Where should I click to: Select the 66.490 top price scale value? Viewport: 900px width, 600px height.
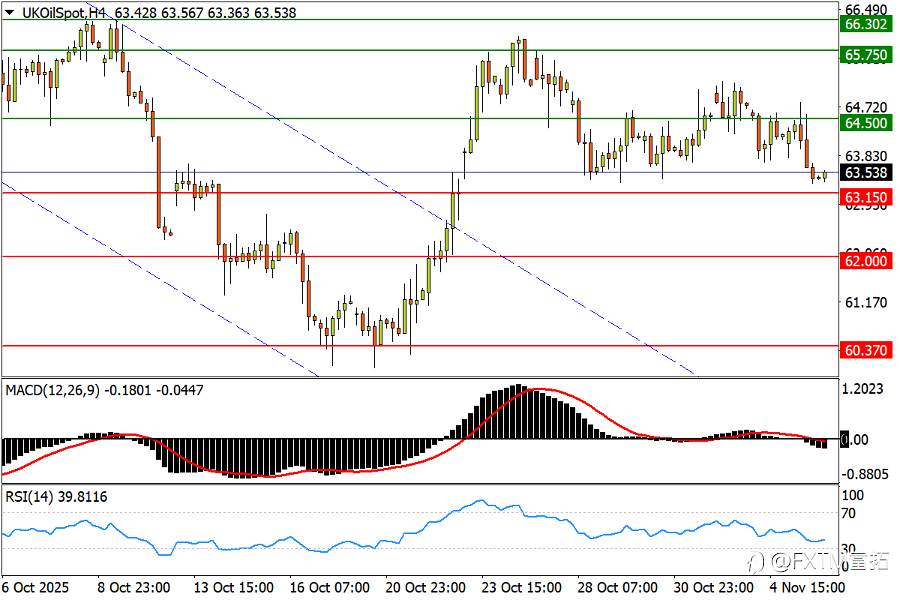(866, 9)
